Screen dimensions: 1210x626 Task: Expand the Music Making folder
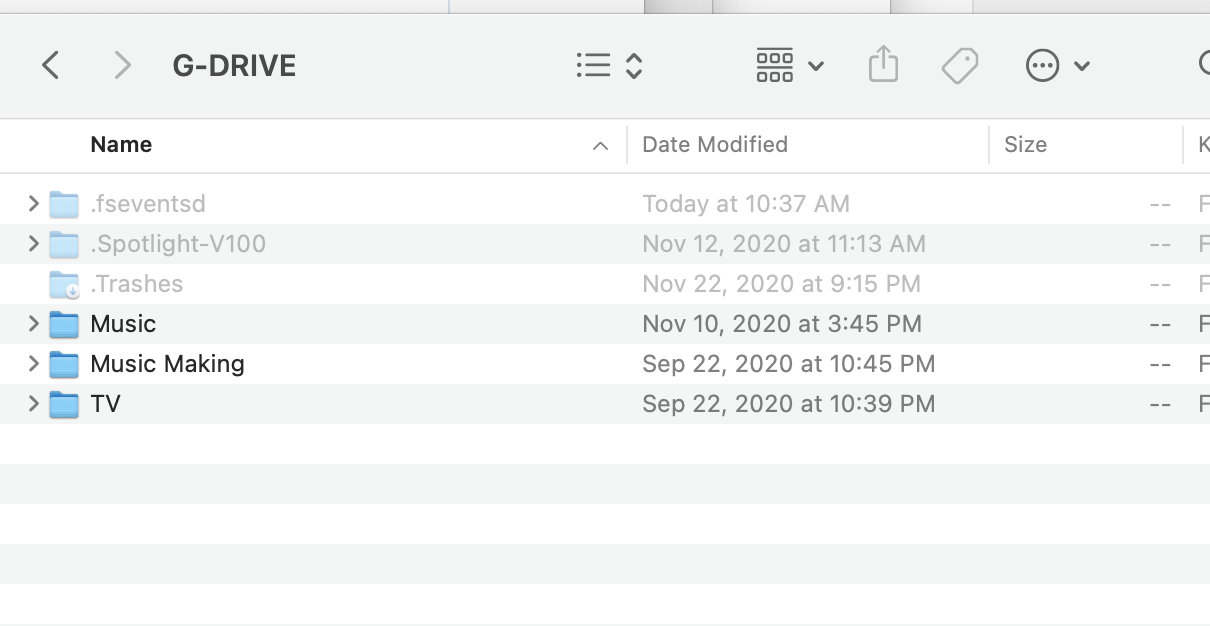pyautogui.click(x=33, y=363)
